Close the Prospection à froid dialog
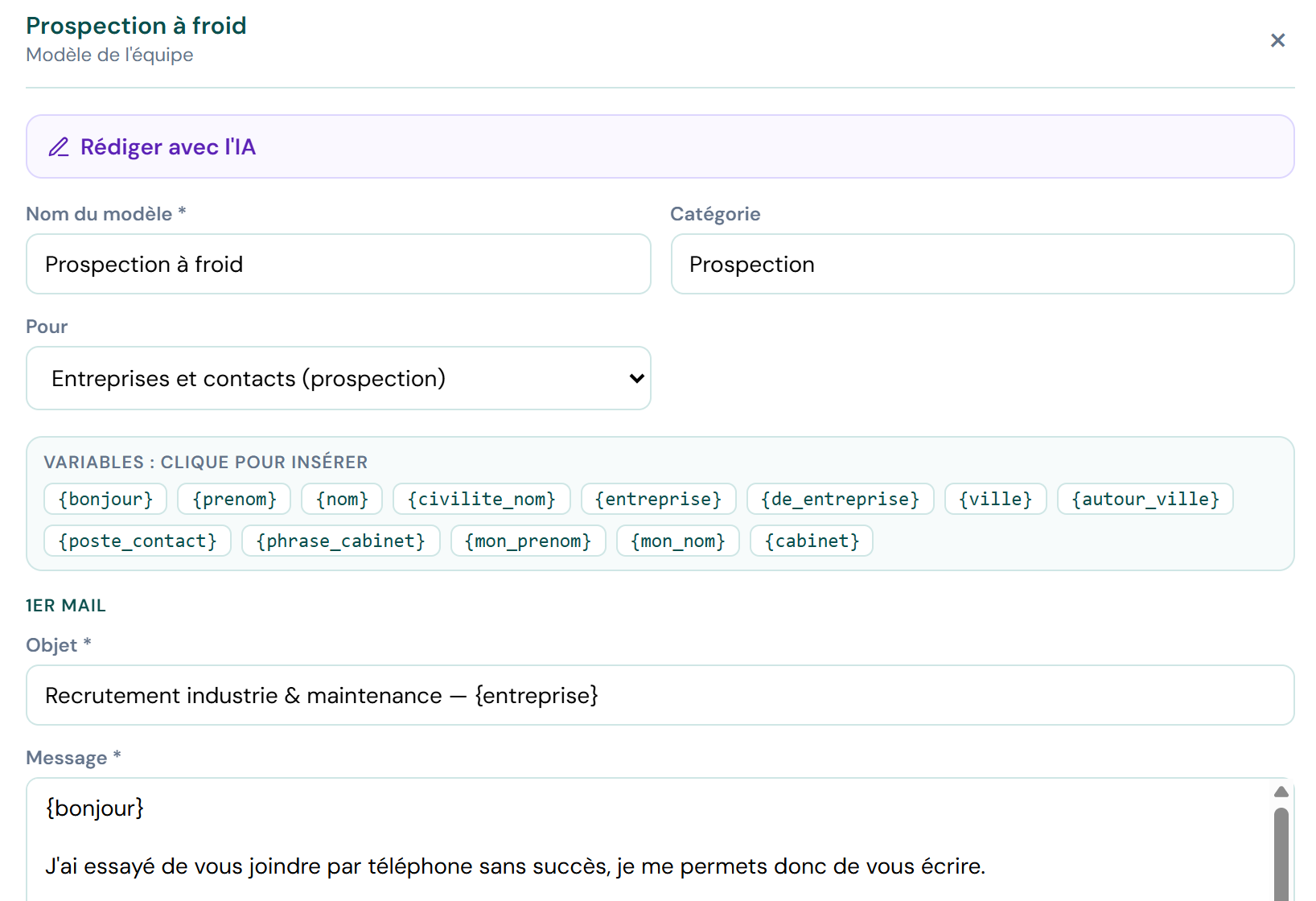Image resolution: width=1316 pixels, height=901 pixels. click(1277, 40)
